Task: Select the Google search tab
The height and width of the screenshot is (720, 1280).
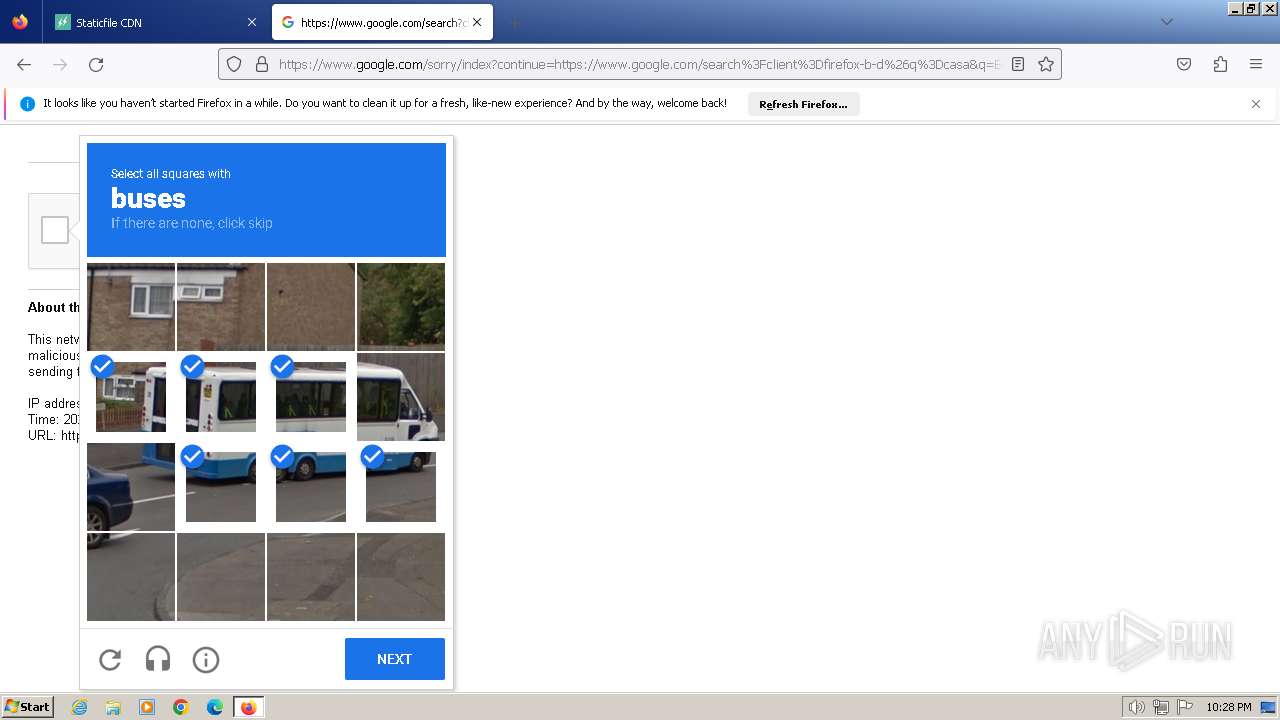Action: tap(382, 22)
